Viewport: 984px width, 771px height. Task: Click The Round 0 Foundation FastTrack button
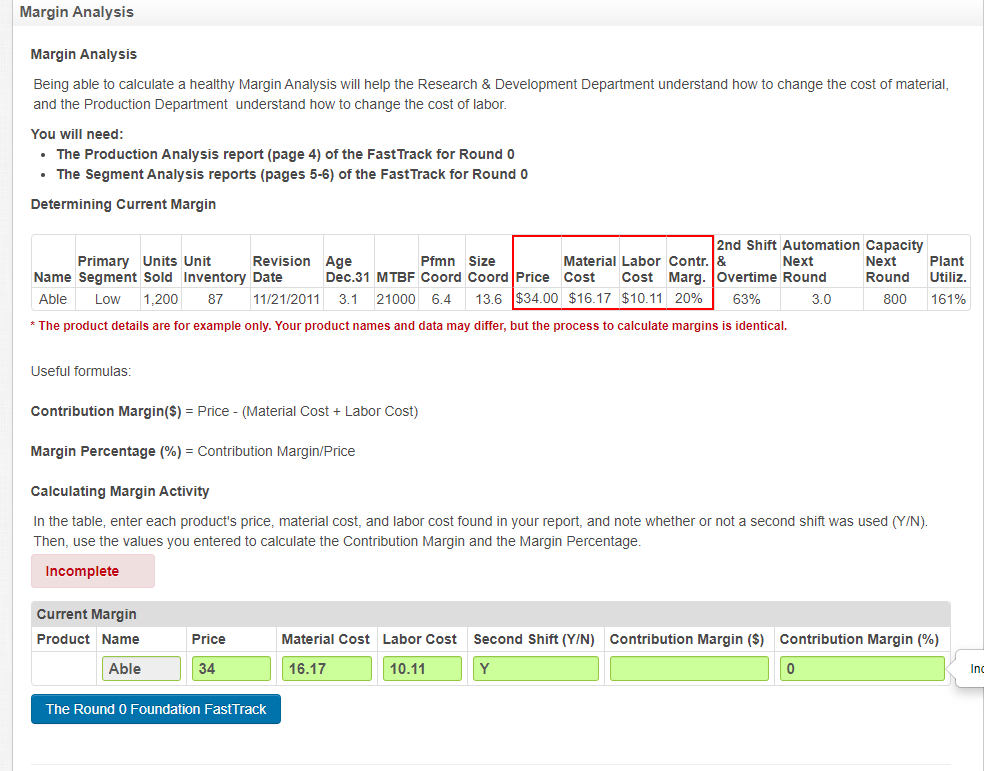tap(155, 709)
